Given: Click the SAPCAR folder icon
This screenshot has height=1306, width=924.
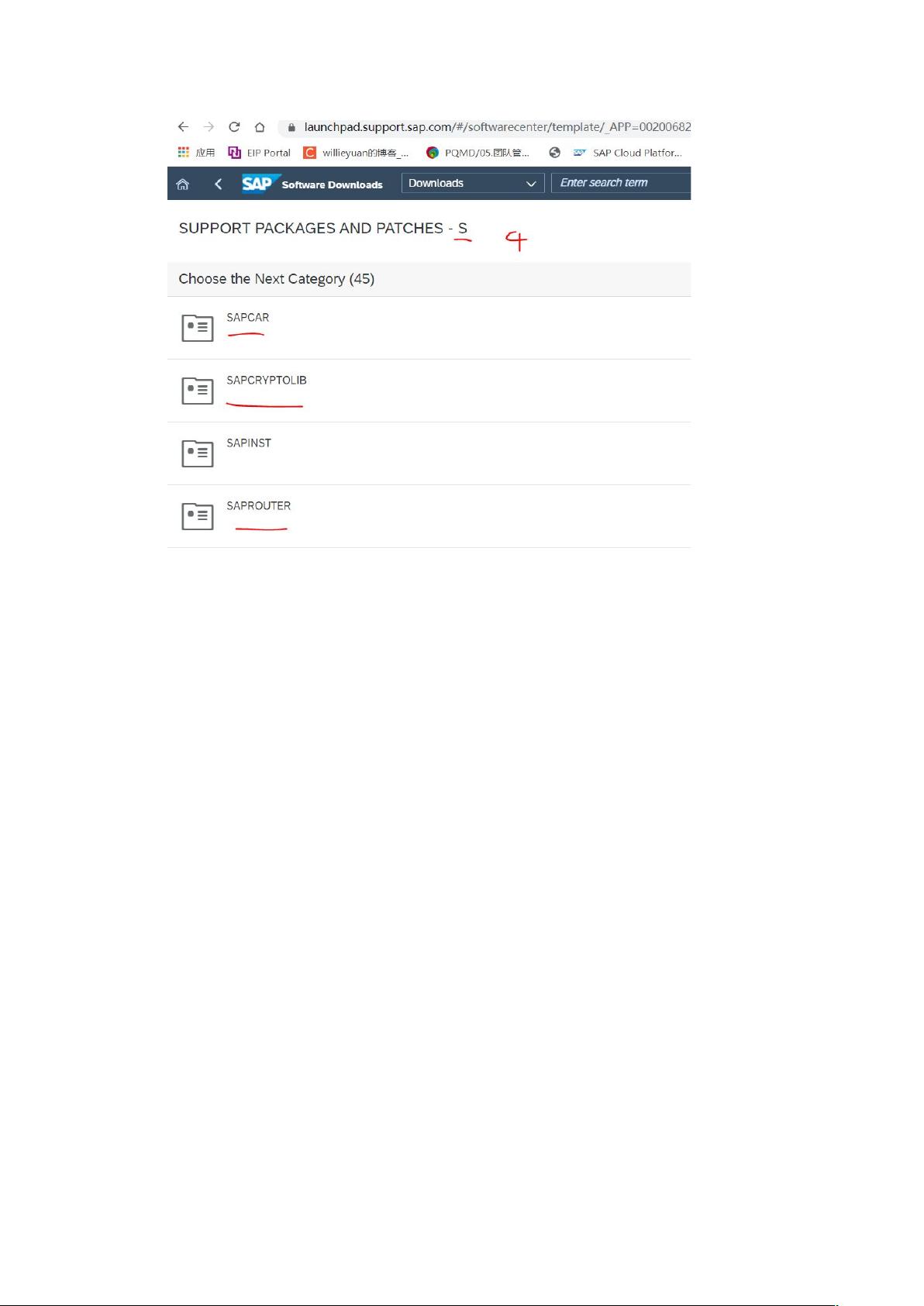Looking at the screenshot, I should pos(198,328).
